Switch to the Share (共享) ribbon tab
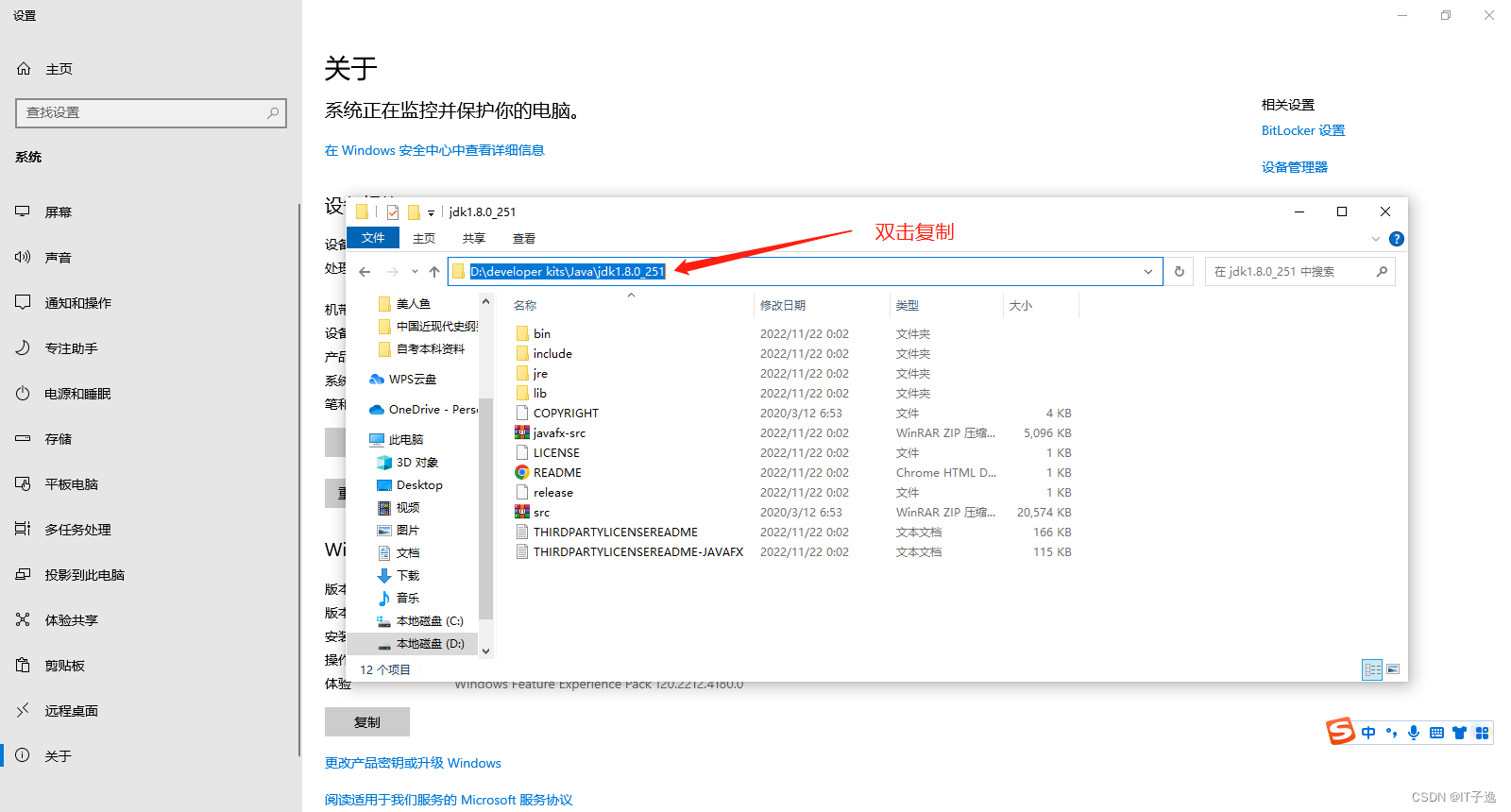 point(474,238)
